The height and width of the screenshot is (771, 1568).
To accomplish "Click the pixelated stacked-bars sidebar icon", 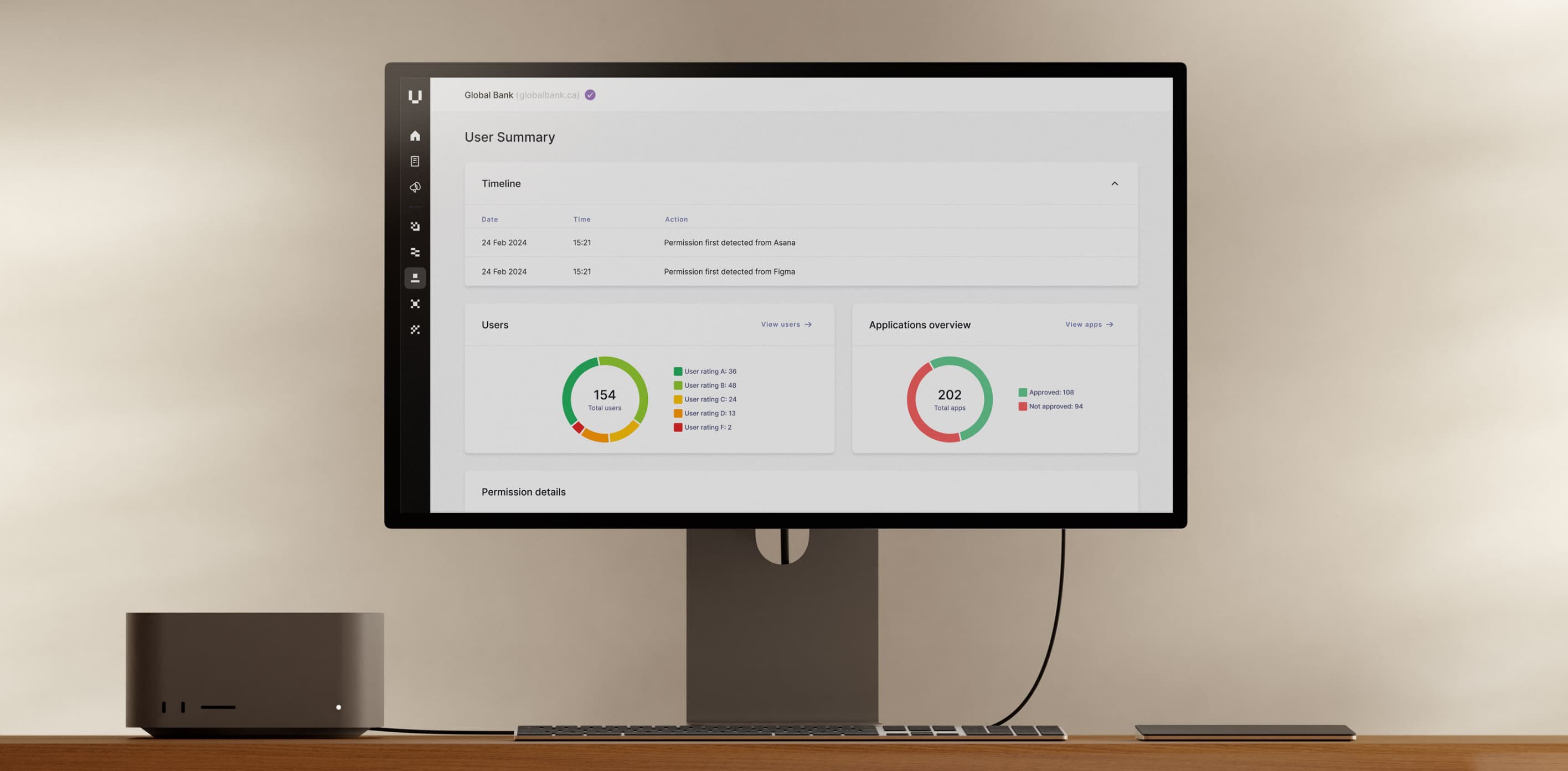I will (415, 252).
